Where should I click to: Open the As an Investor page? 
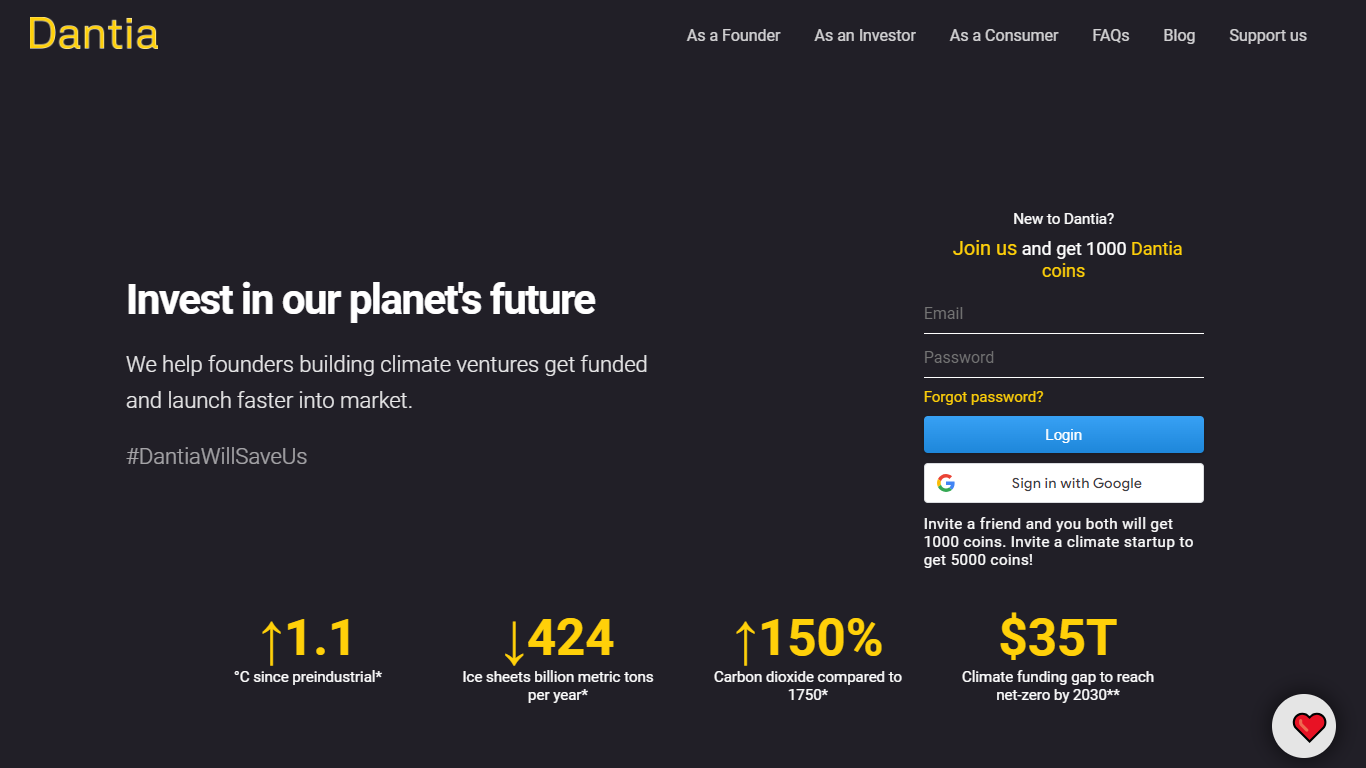[x=865, y=35]
